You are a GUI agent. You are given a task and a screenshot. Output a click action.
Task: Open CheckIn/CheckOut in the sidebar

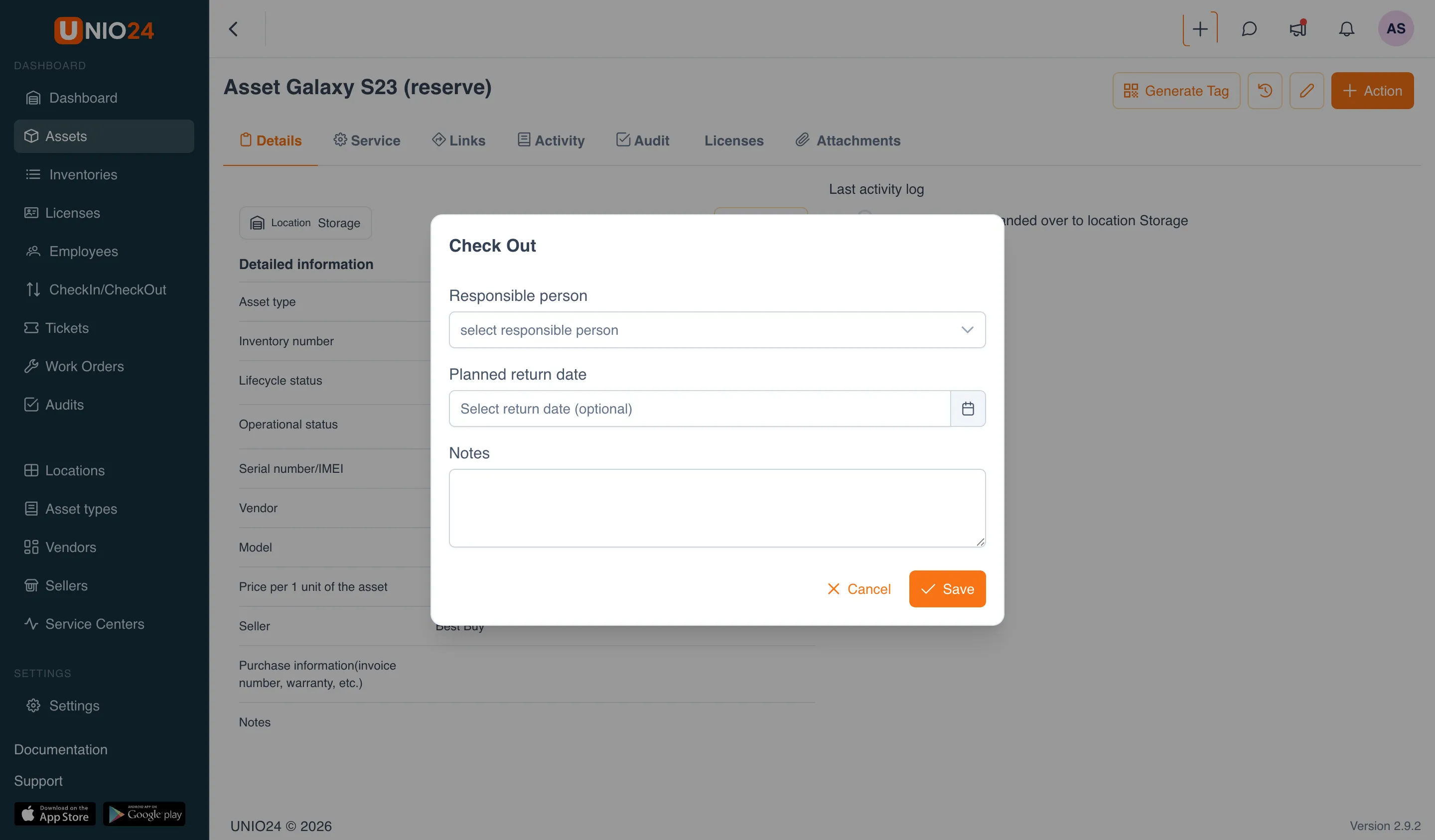(x=104, y=289)
